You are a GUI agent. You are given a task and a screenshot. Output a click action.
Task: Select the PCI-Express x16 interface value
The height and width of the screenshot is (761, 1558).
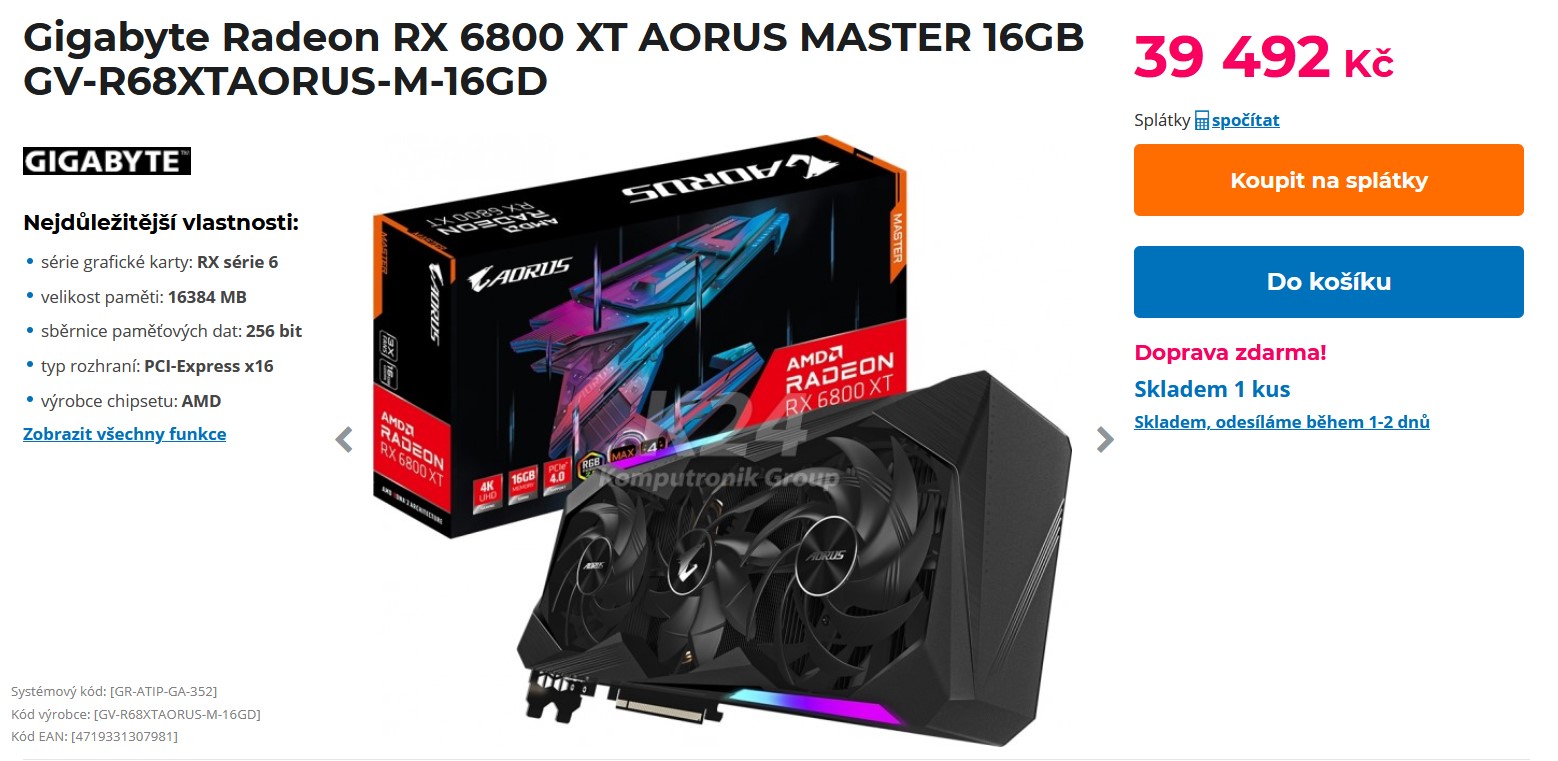tap(209, 366)
